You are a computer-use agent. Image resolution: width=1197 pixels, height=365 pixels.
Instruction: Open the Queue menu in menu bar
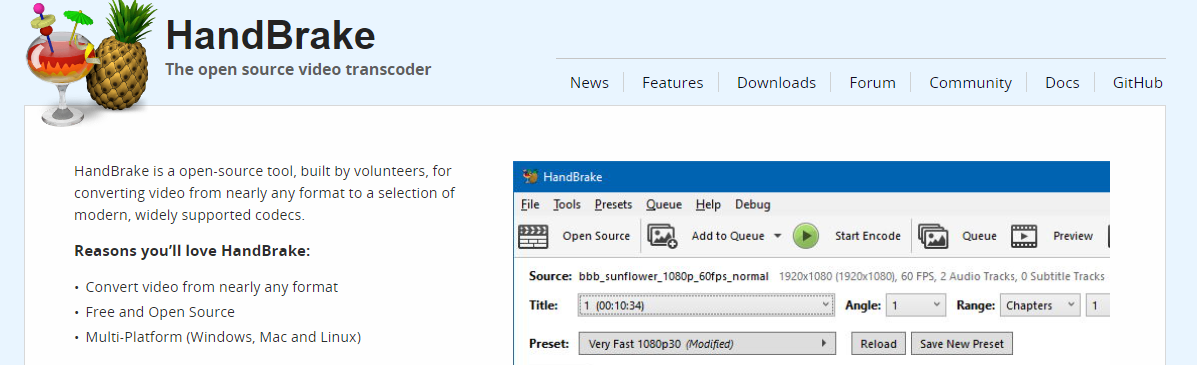[663, 205]
